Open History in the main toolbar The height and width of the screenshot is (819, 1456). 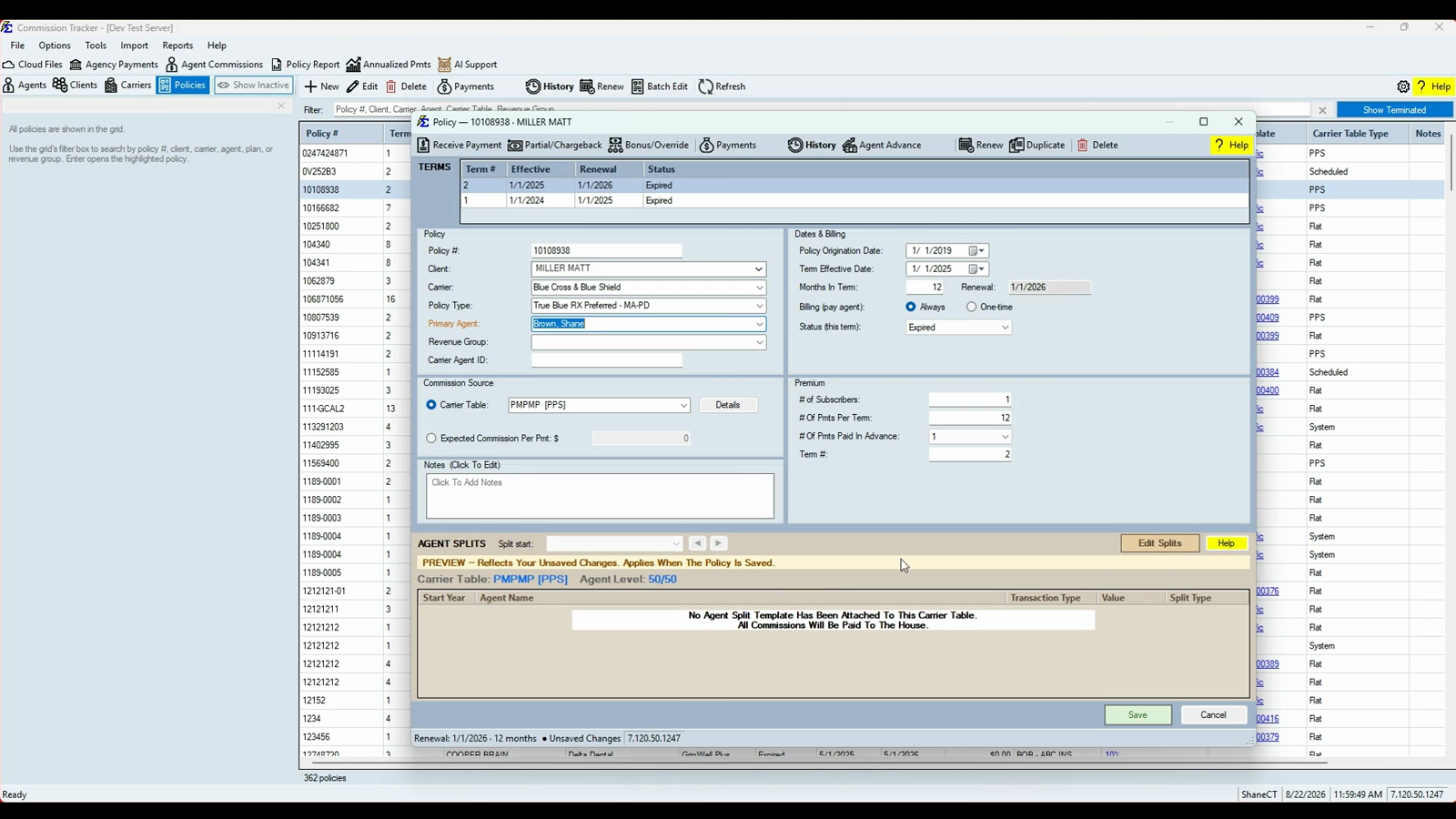point(550,86)
